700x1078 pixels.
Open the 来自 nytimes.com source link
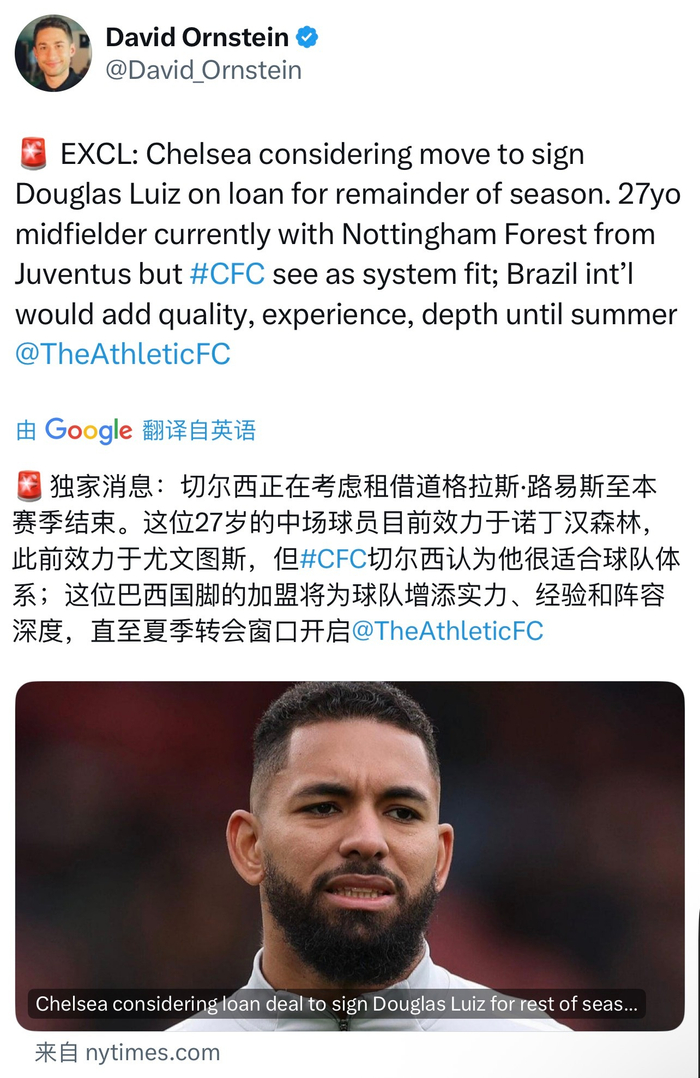(x=127, y=1052)
